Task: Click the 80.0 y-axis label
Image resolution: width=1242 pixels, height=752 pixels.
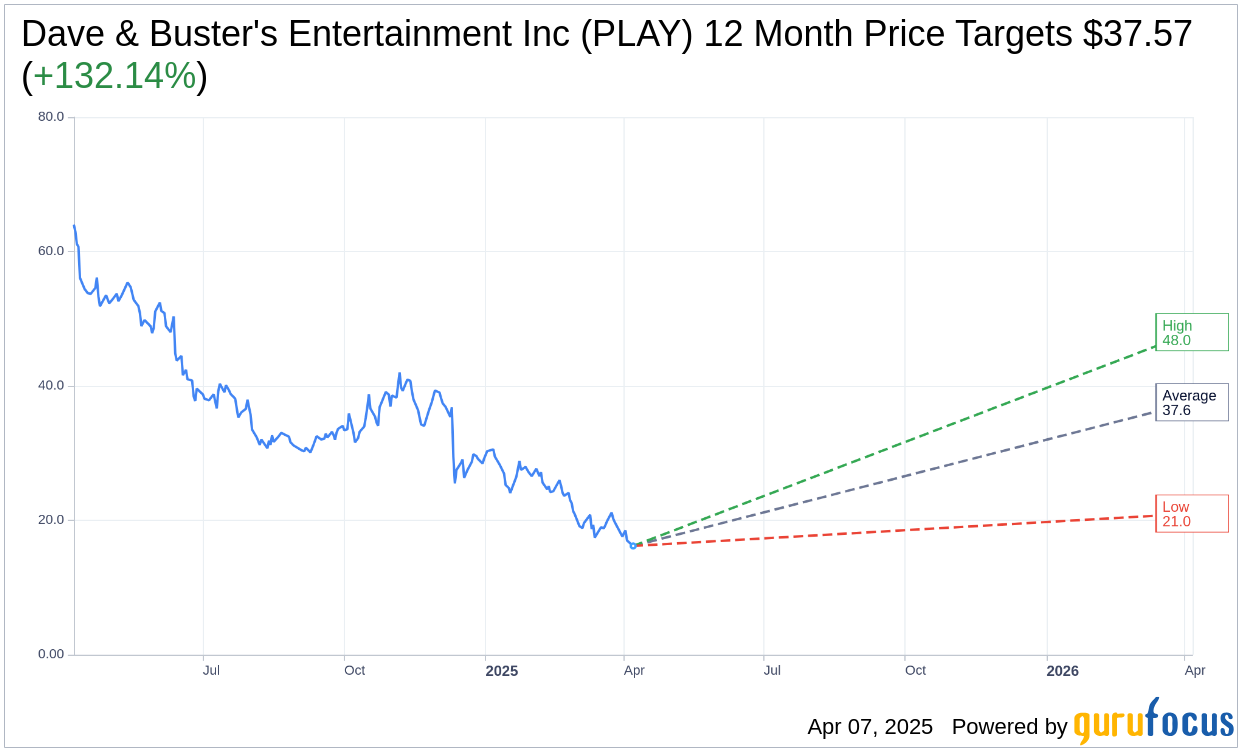Action: (51, 116)
